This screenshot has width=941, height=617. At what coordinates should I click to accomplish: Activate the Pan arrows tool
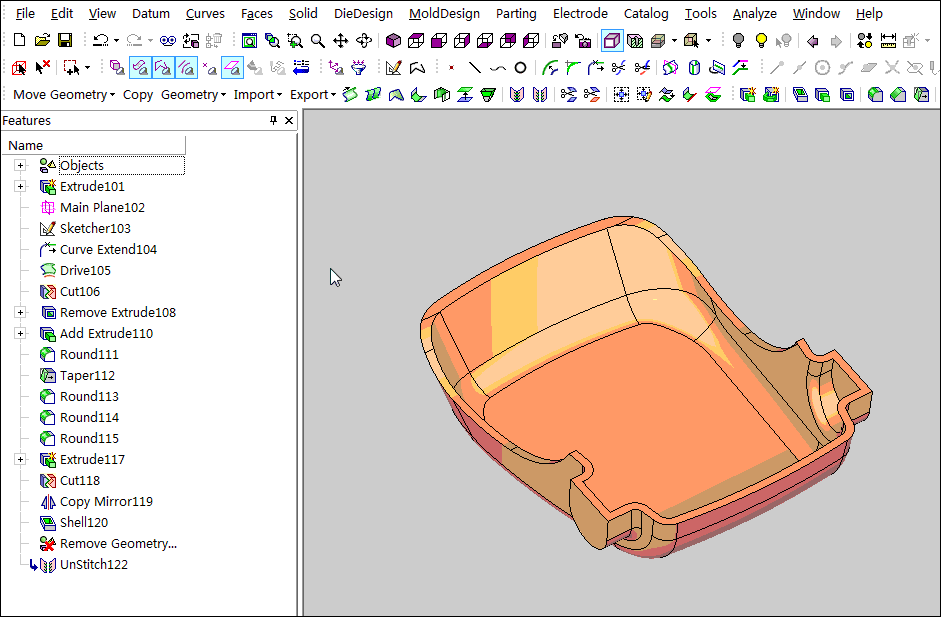pos(341,41)
